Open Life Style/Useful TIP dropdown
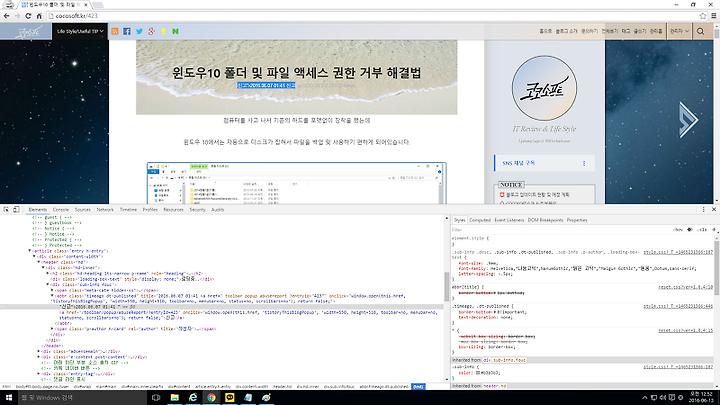This screenshot has height=405, width=720. tap(80, 31)
